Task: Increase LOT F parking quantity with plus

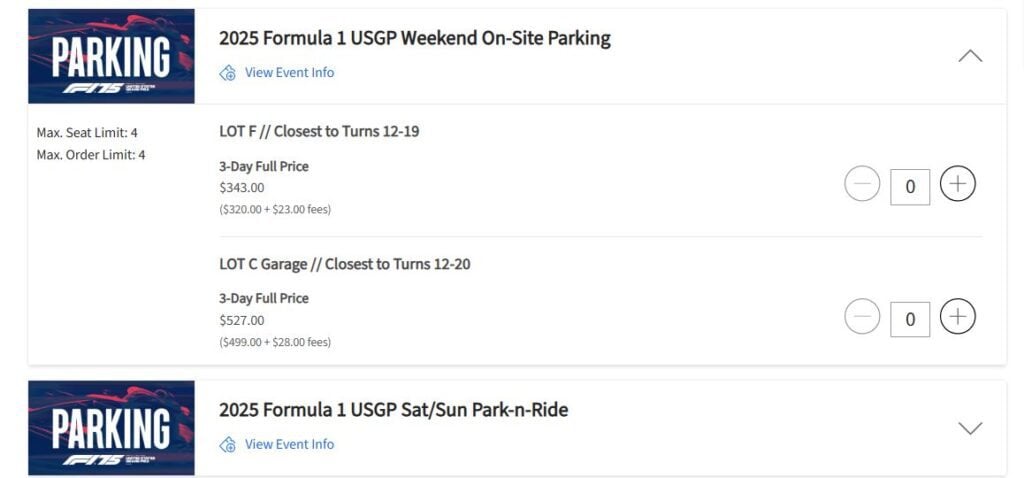Action: point(957,184)
